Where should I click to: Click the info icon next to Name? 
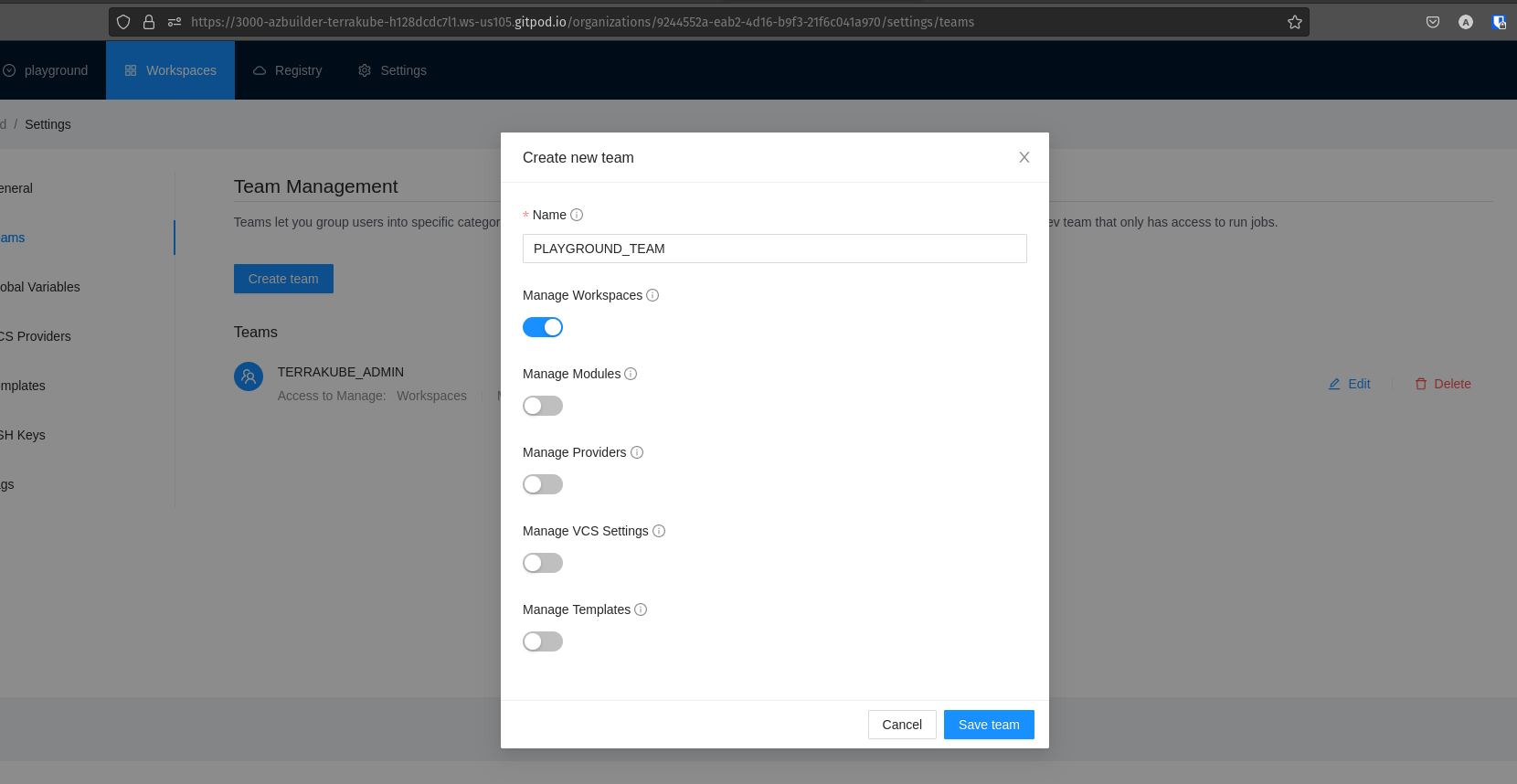pos(577,215)
